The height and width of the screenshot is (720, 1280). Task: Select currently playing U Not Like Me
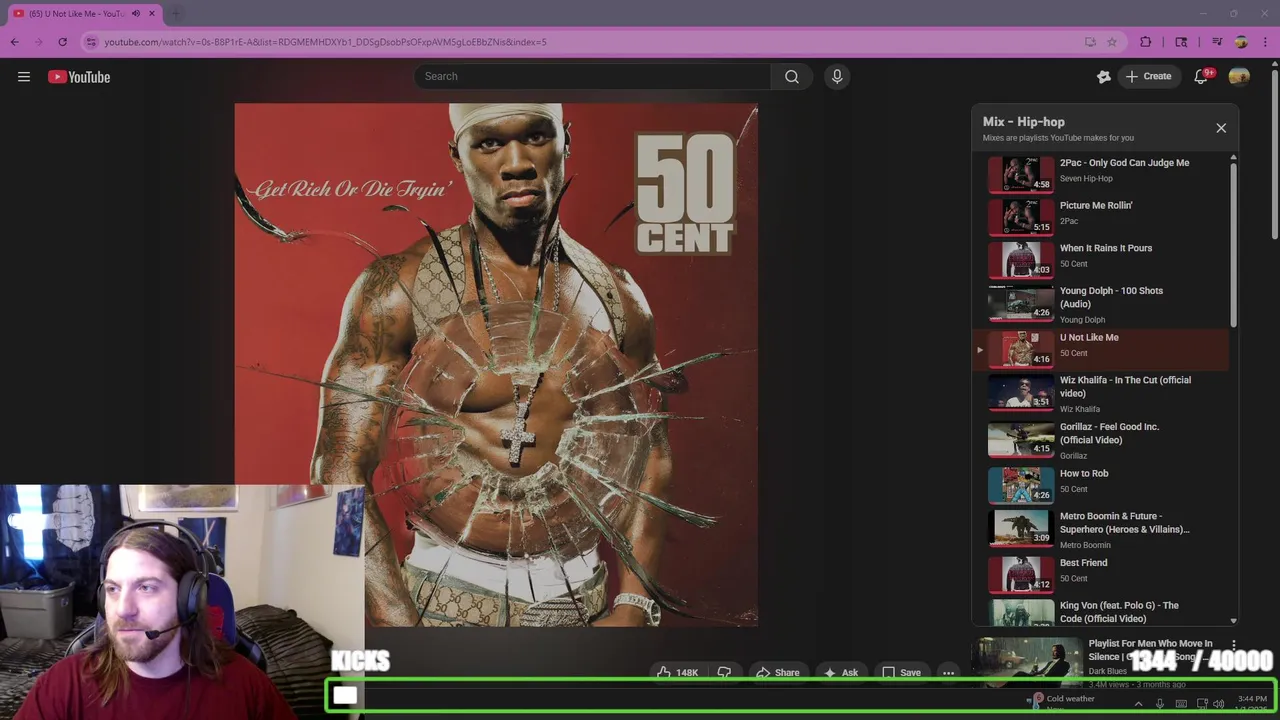coord(1100,349)
